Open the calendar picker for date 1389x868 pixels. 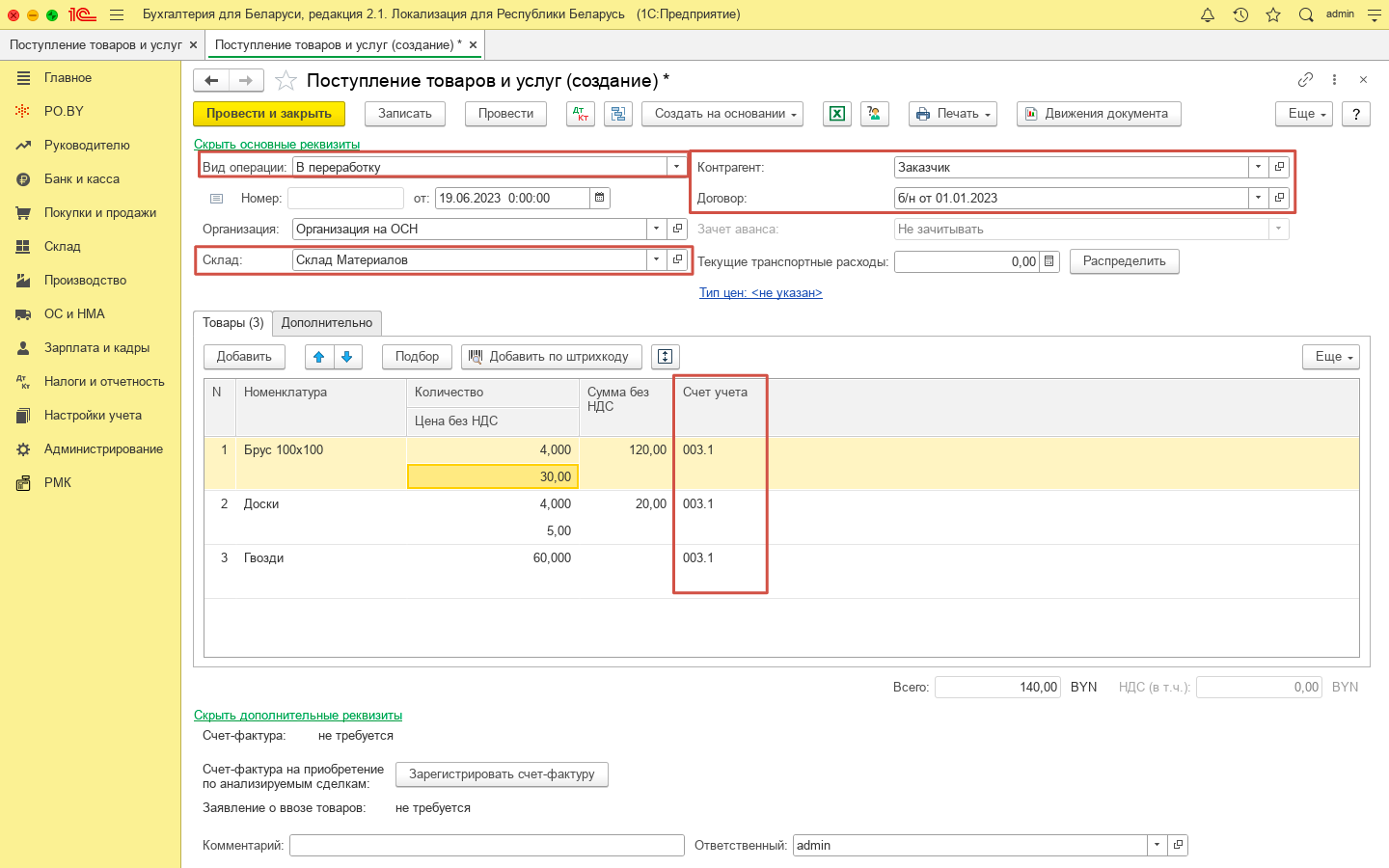pos(600,198)
